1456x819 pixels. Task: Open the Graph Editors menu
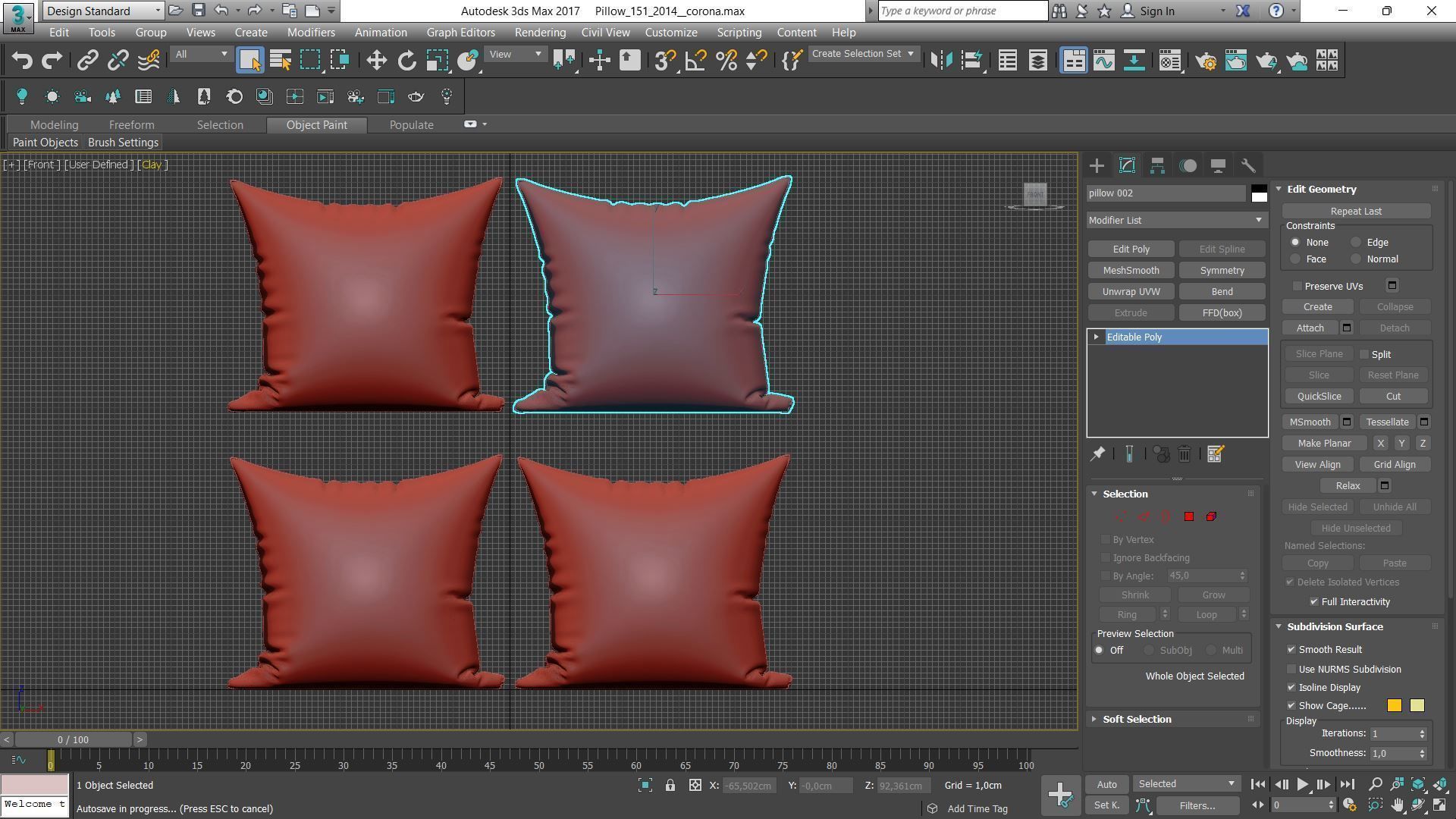(x=460, y=33)
